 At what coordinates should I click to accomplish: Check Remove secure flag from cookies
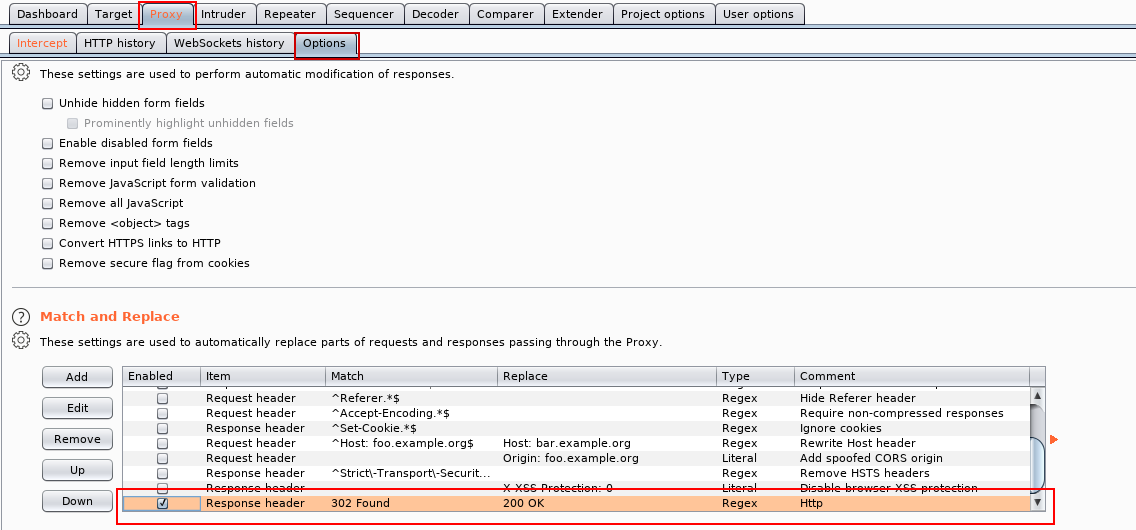48,263
